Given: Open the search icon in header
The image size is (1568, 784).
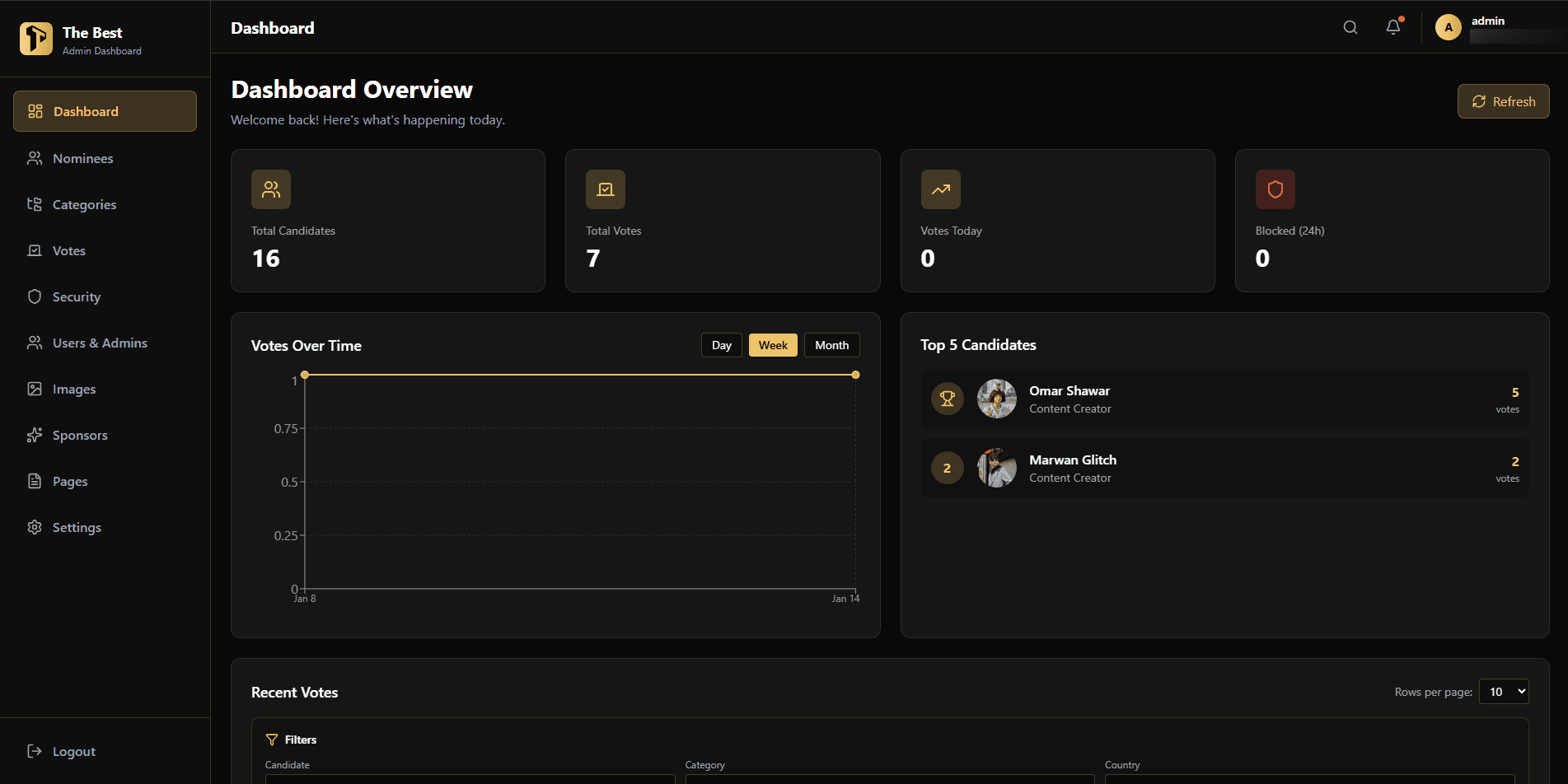Looking at the screenshot, I should [x=1350, y=27].
